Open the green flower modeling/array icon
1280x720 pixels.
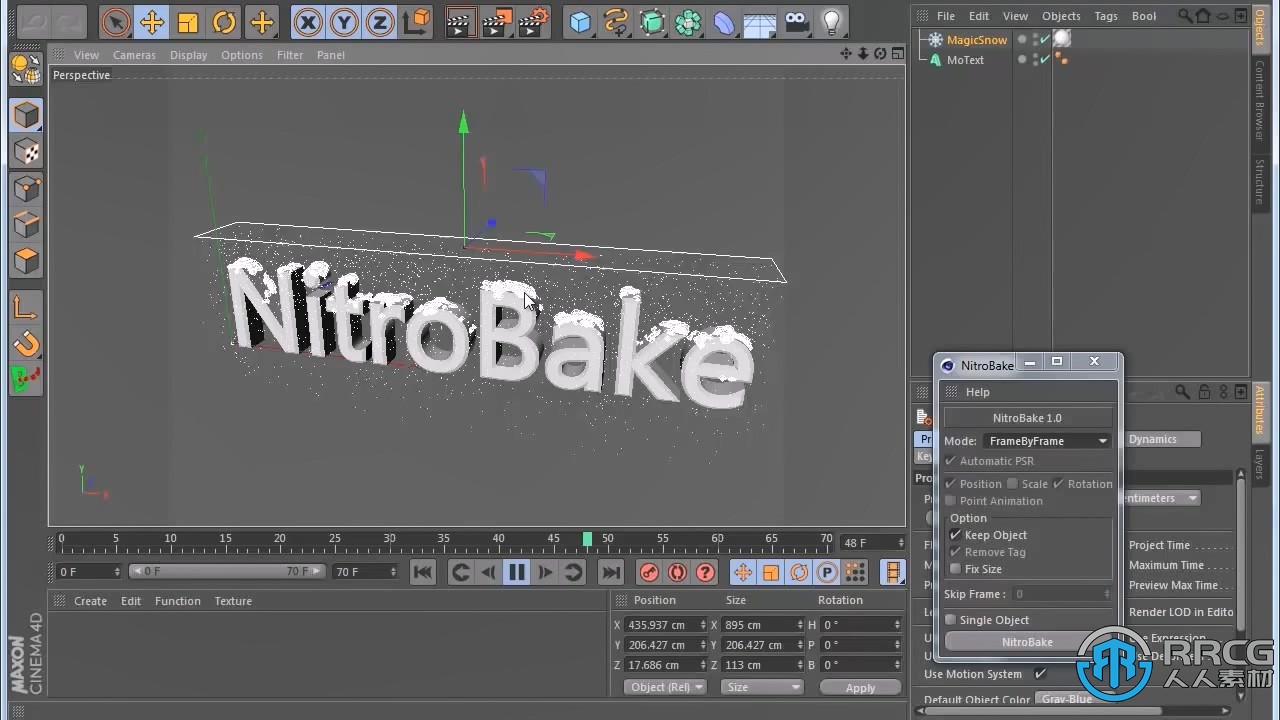click(x=688, y=21)
